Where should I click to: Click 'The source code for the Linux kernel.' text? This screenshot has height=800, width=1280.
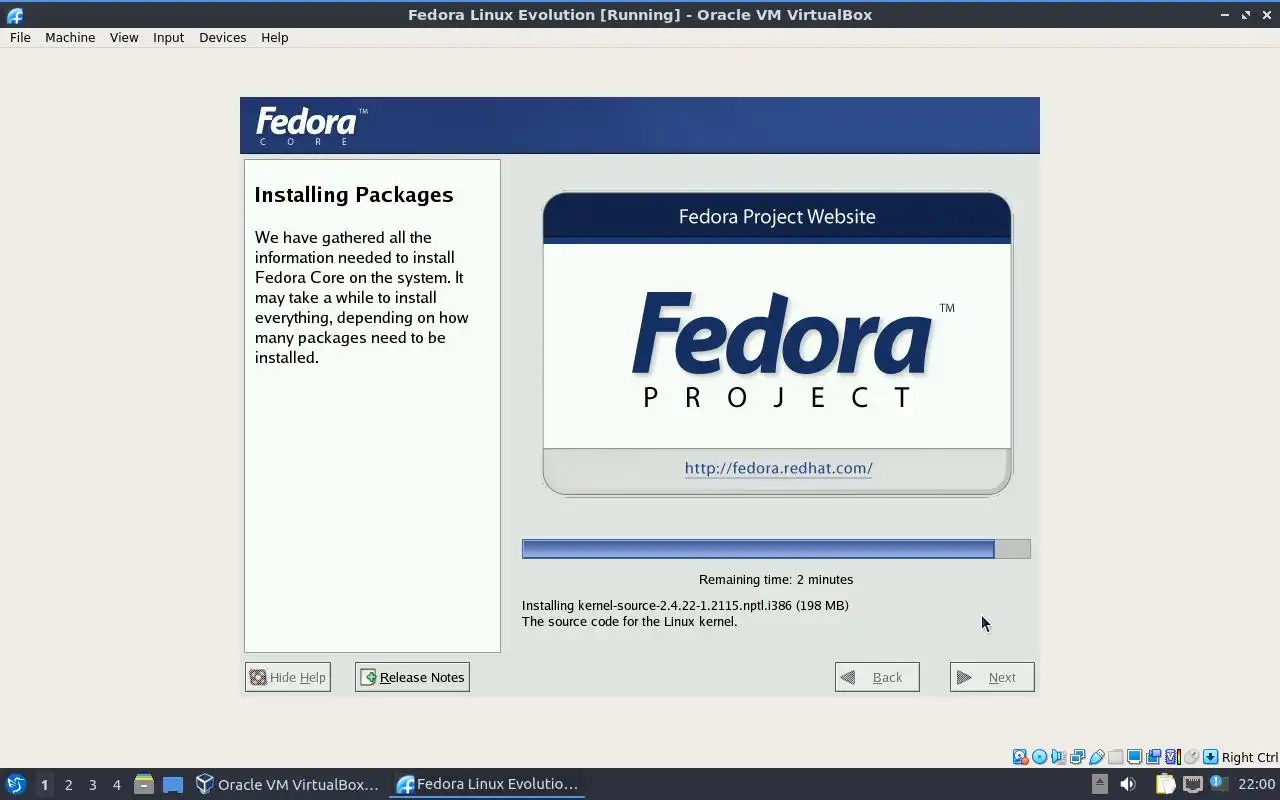click(x=629, y=621)
